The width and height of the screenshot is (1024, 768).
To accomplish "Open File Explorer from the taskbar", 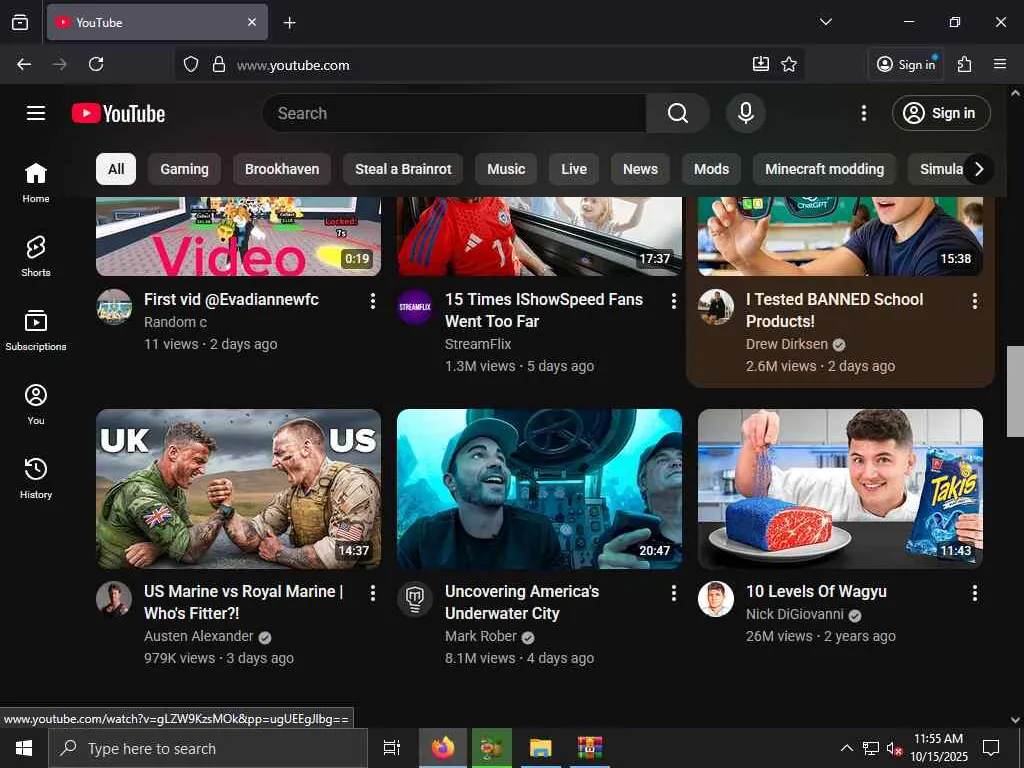I will [x=541, y=748].
